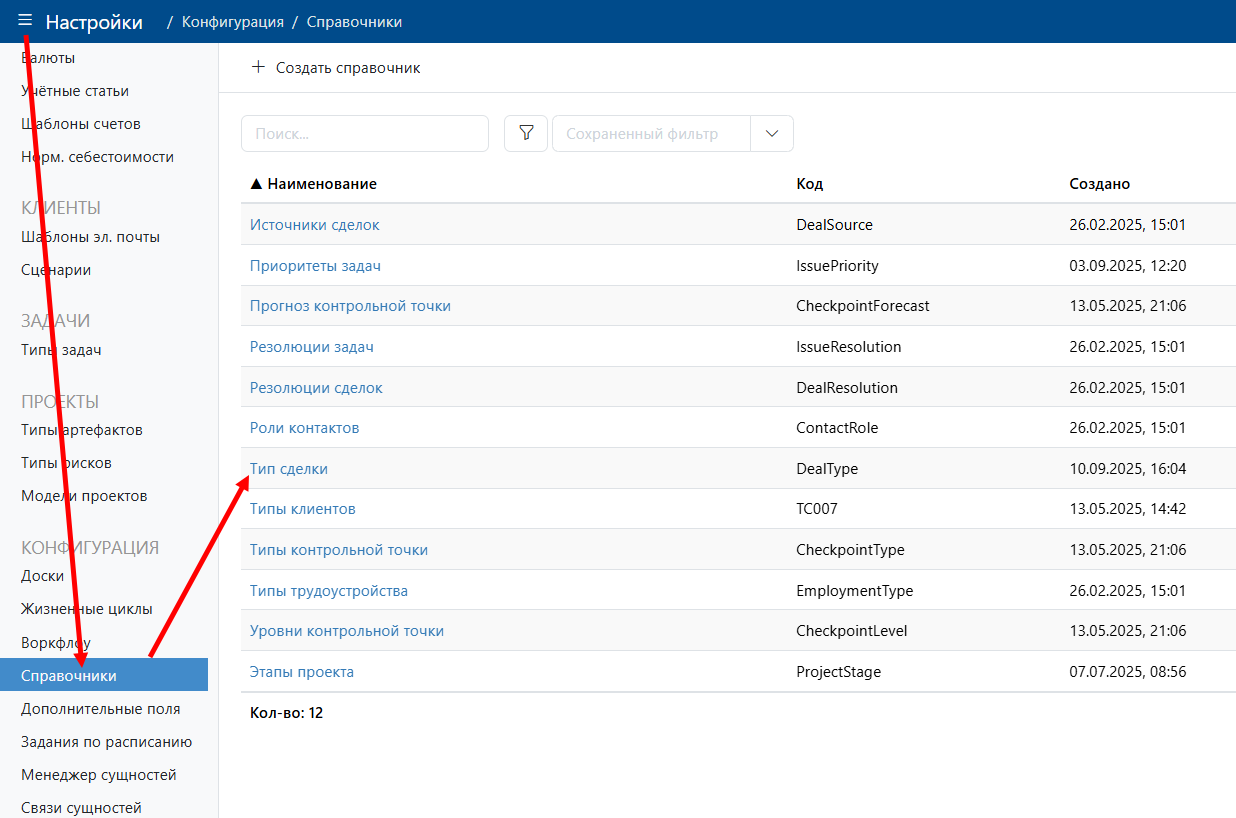
Task: Select Типы задач in sidebar
Action: click(61, 350)
